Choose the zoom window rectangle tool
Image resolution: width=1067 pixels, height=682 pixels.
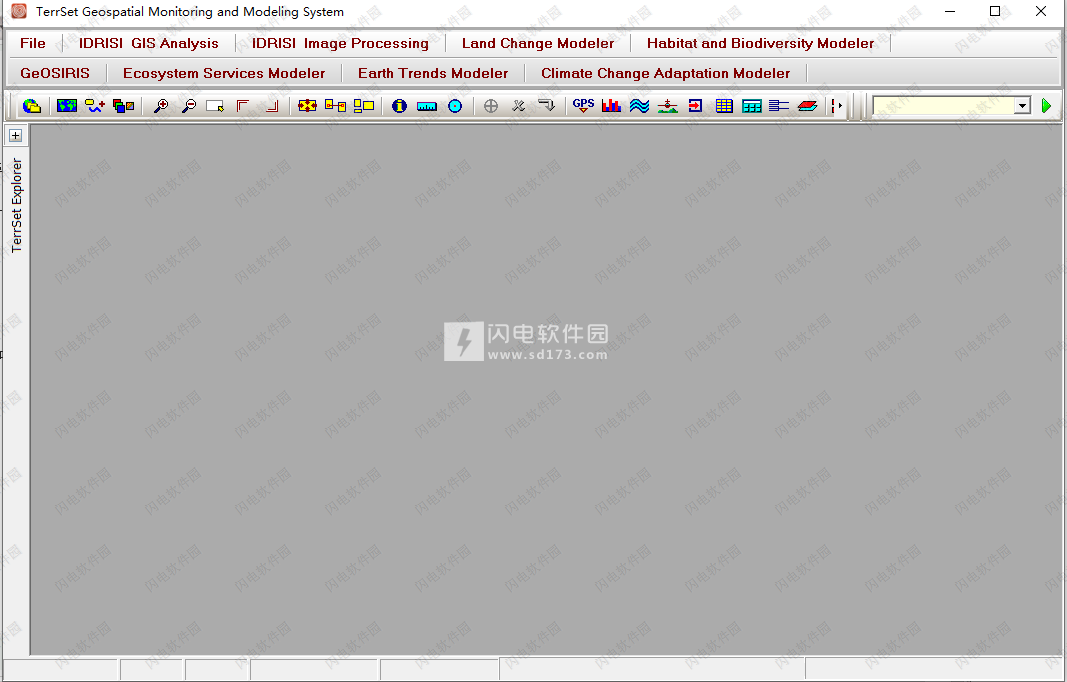[215, 105]
